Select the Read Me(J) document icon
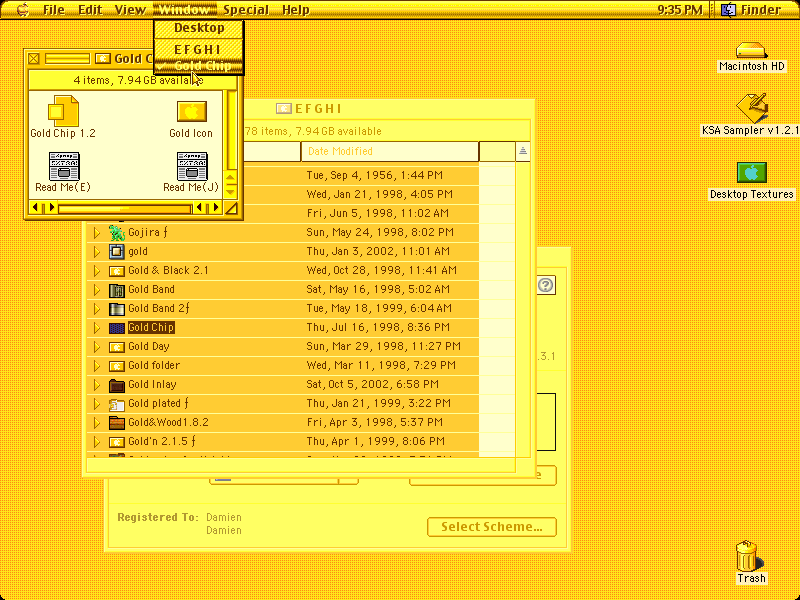 tap(192, 166)
